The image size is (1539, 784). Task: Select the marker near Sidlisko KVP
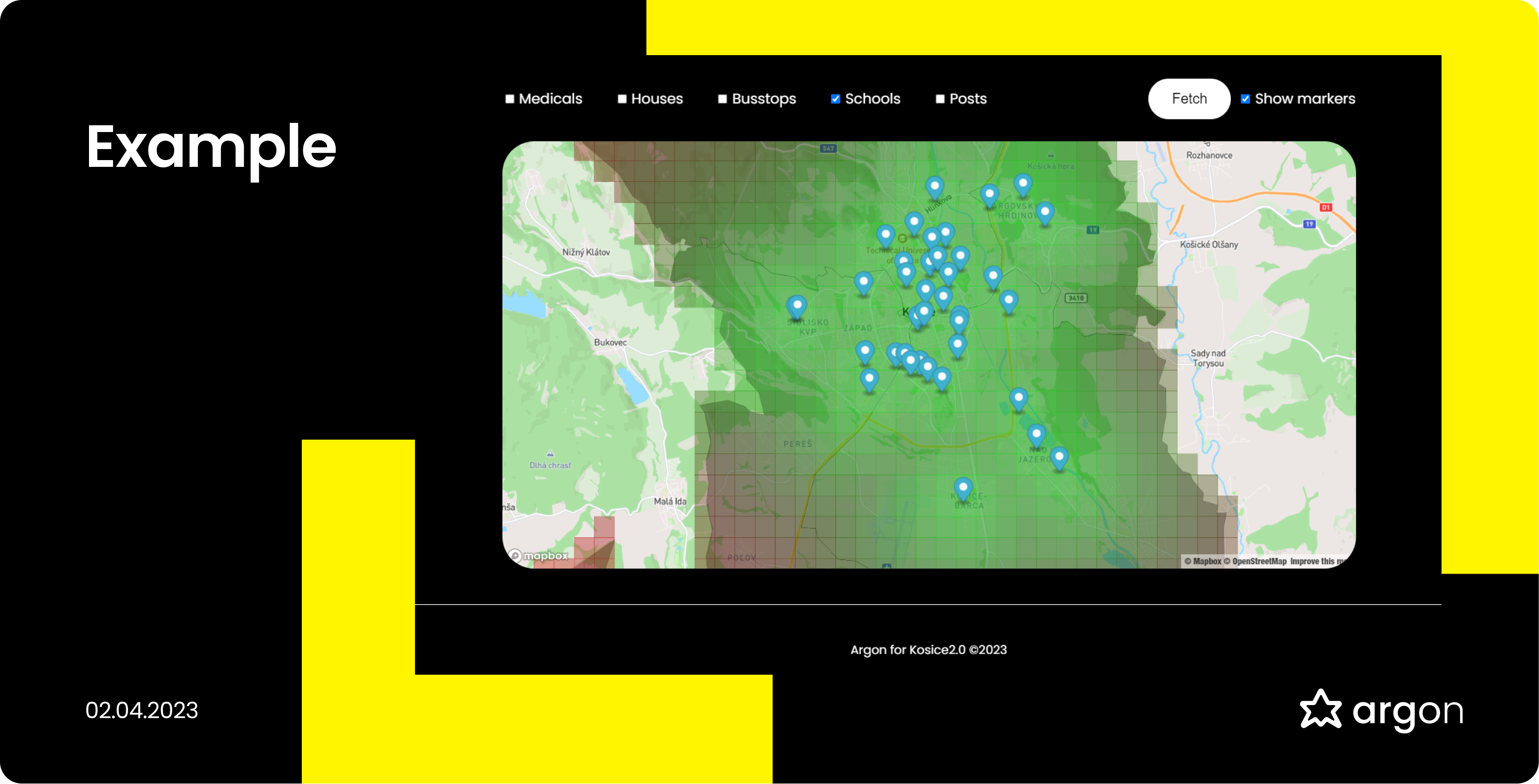click(x=797, y=306)
